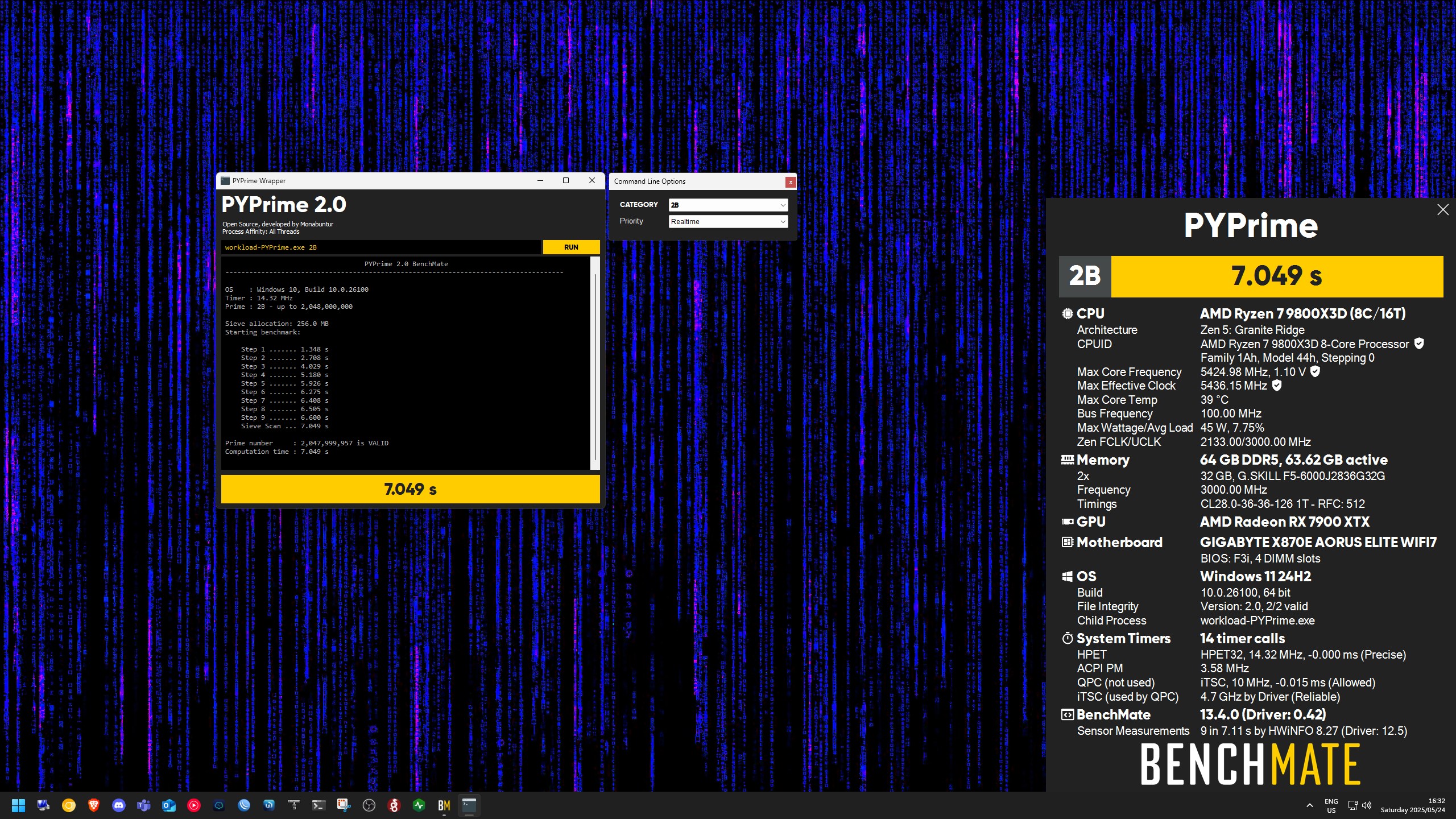1456x819 pixels.
Task: Launch Brave browser from the taskbar
Action: pos(93,805)
